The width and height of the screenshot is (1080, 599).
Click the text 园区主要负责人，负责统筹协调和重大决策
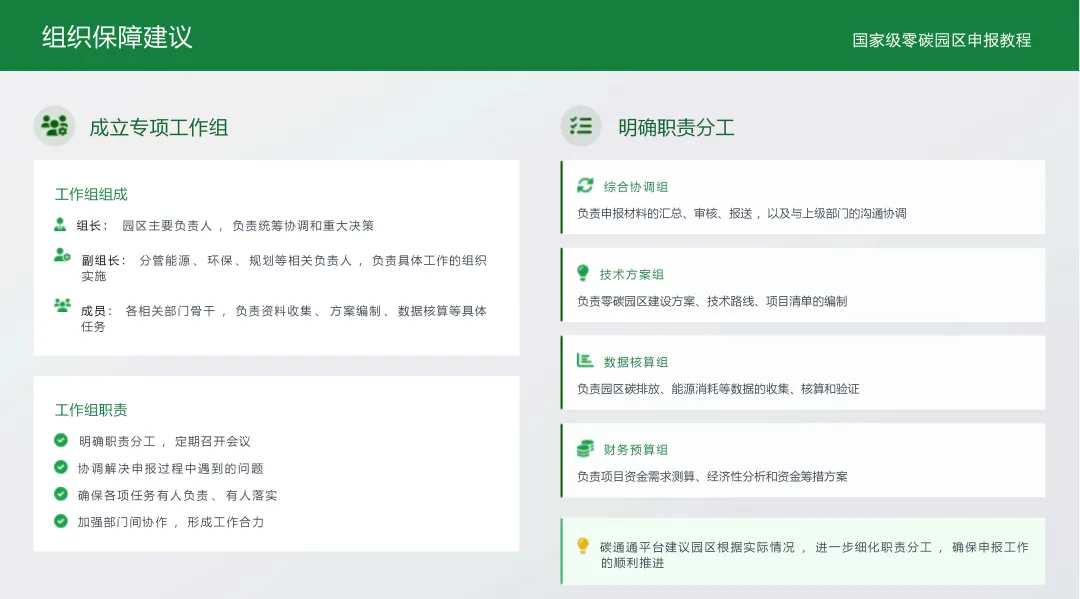coord(248,226)
